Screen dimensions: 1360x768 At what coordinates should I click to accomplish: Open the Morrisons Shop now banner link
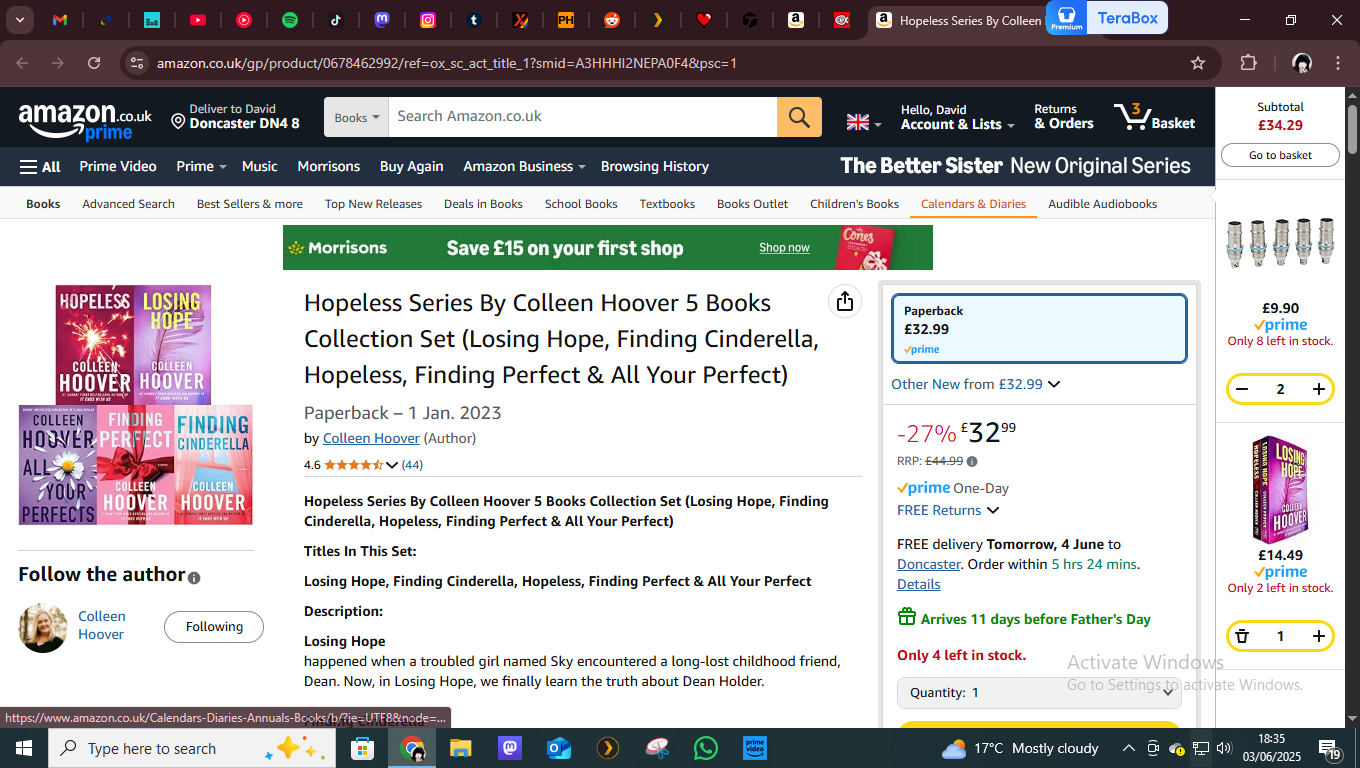784,247
